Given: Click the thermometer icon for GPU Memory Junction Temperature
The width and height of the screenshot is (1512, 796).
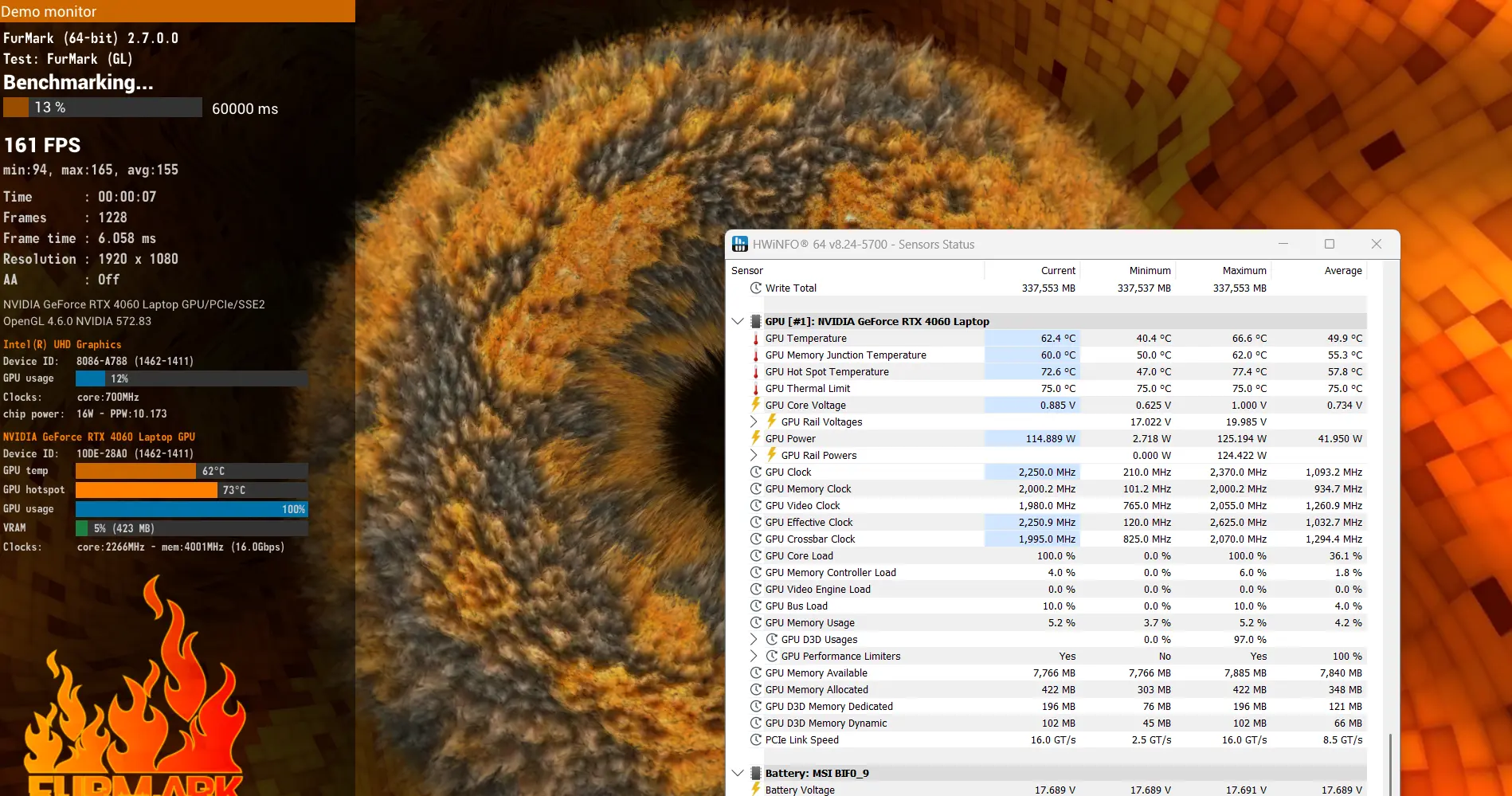Looking at the screenshot, I should click(756, 355).
